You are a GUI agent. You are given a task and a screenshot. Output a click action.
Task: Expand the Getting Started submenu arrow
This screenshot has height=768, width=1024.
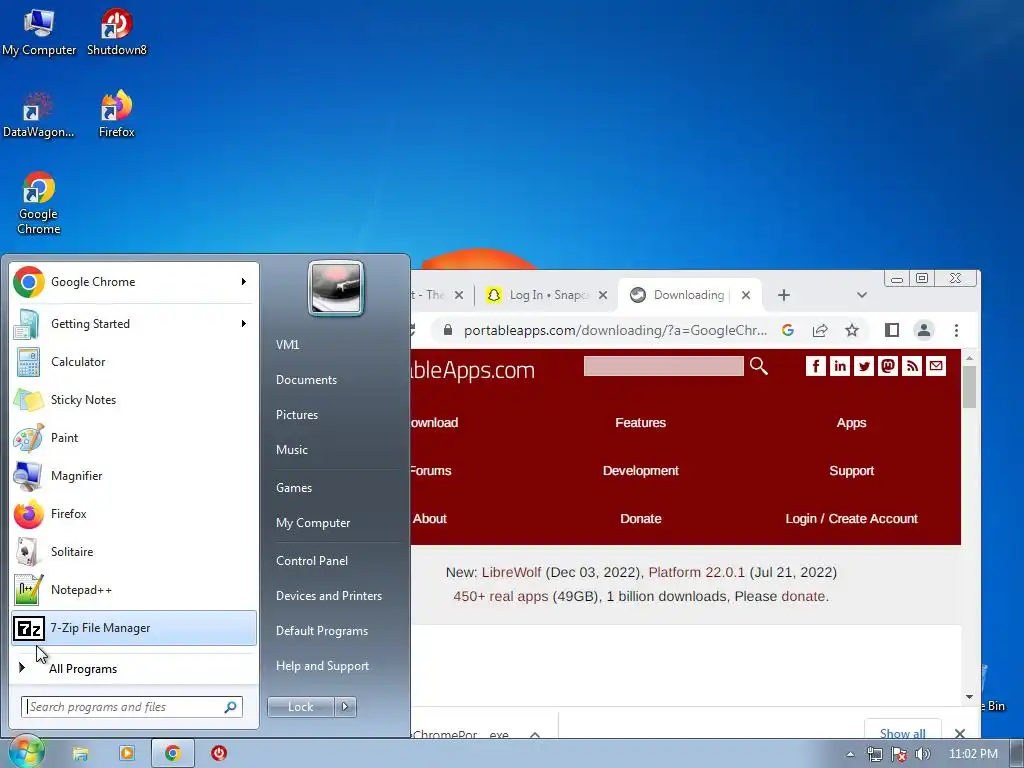click(244, 323)
